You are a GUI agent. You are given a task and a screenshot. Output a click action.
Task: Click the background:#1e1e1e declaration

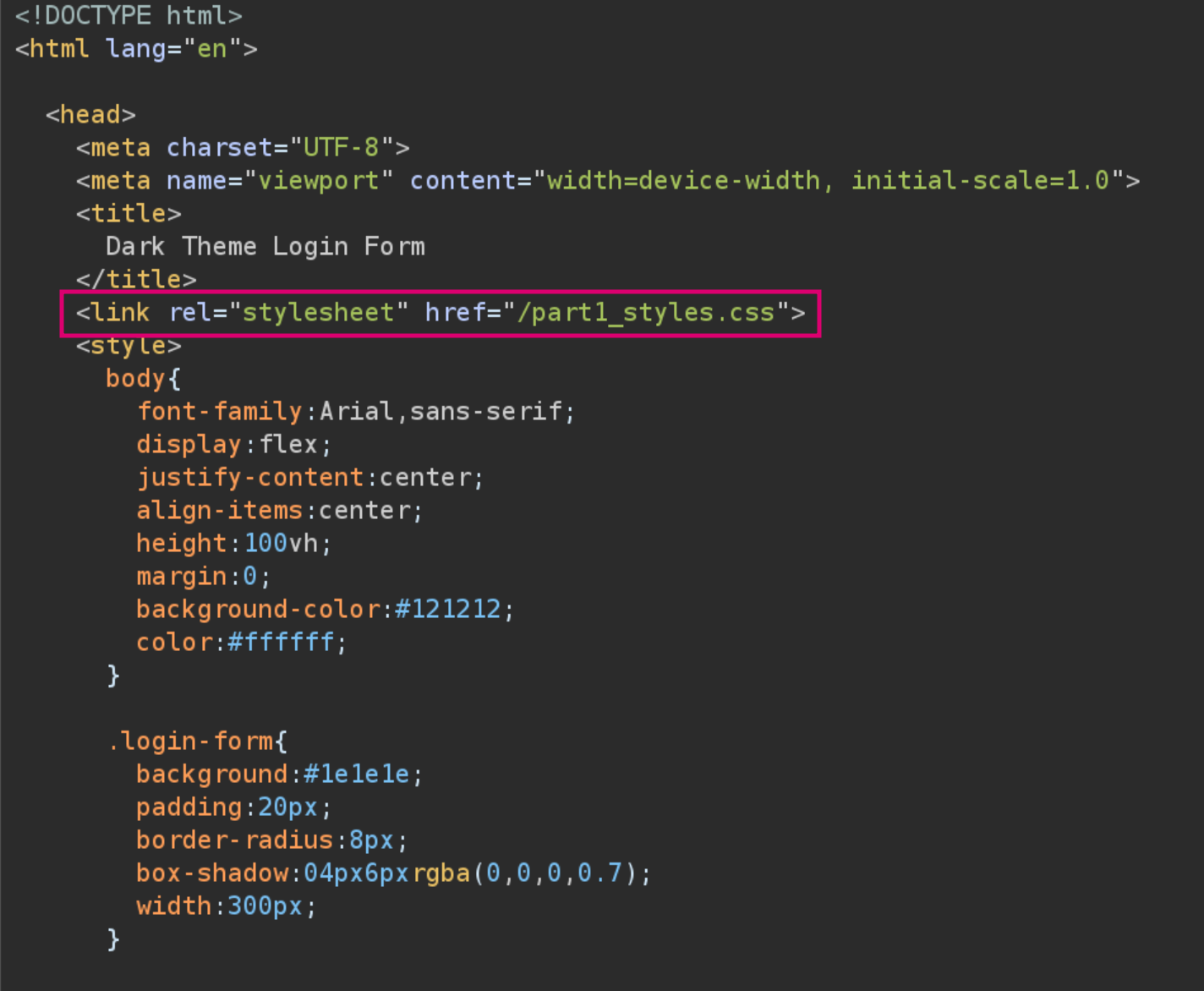tap(280, 775)
